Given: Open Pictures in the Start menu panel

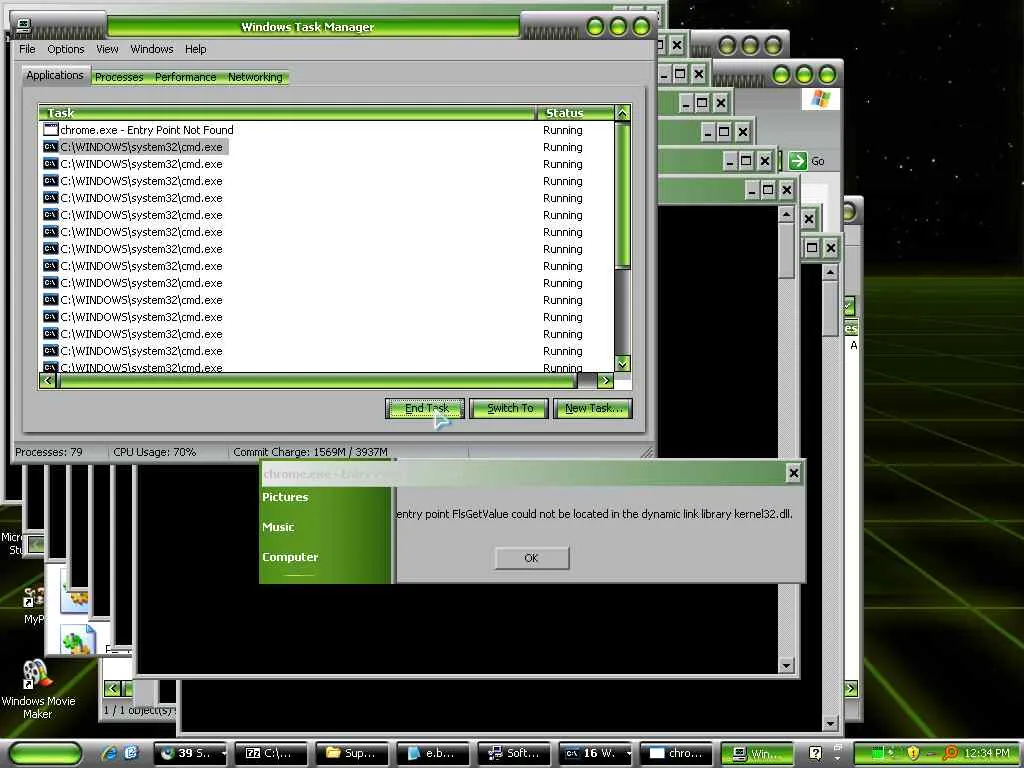Looking at the screenshot, I should click(285, 497).
